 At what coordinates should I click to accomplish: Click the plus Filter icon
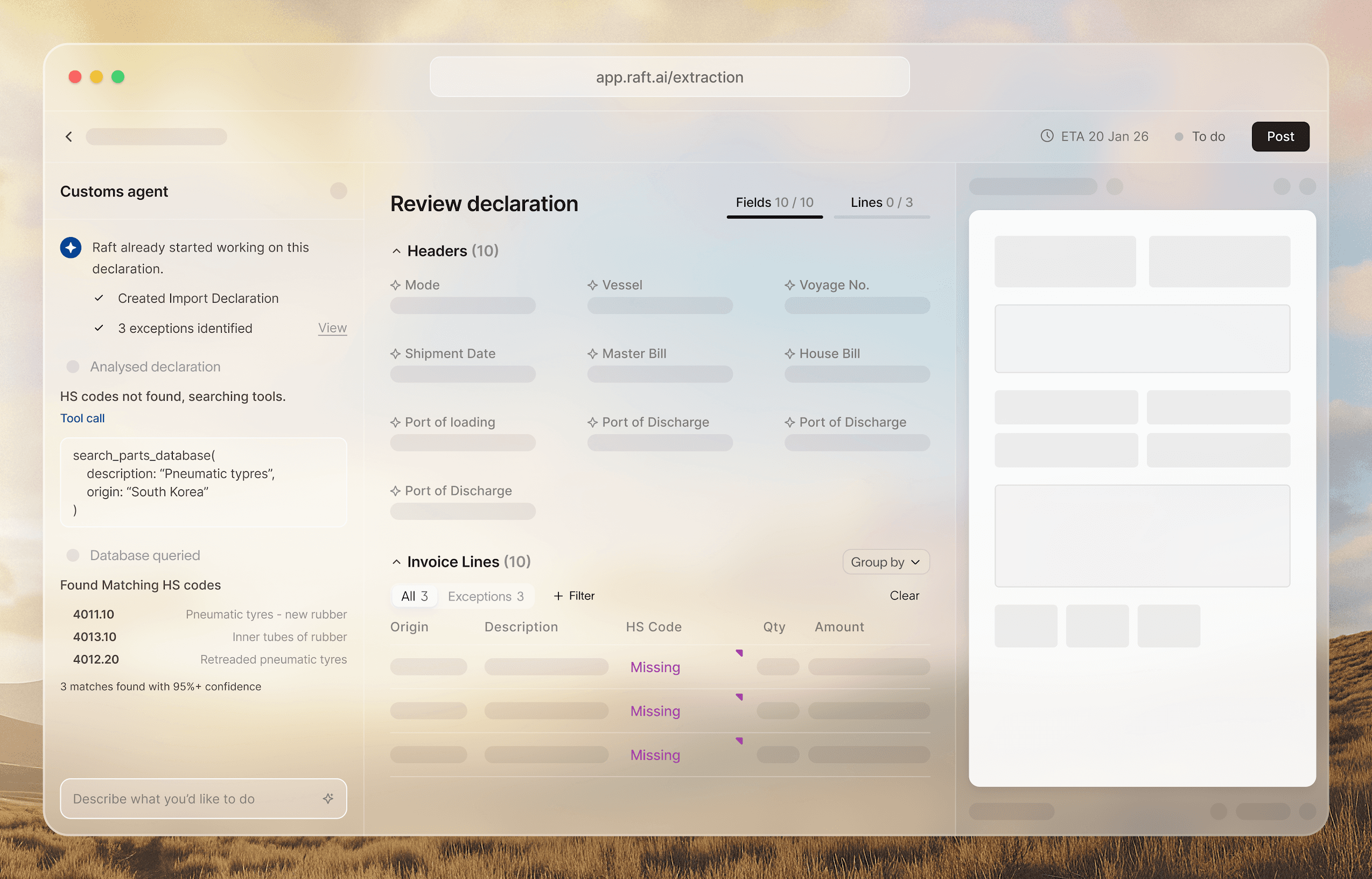(x=558, y=596)
